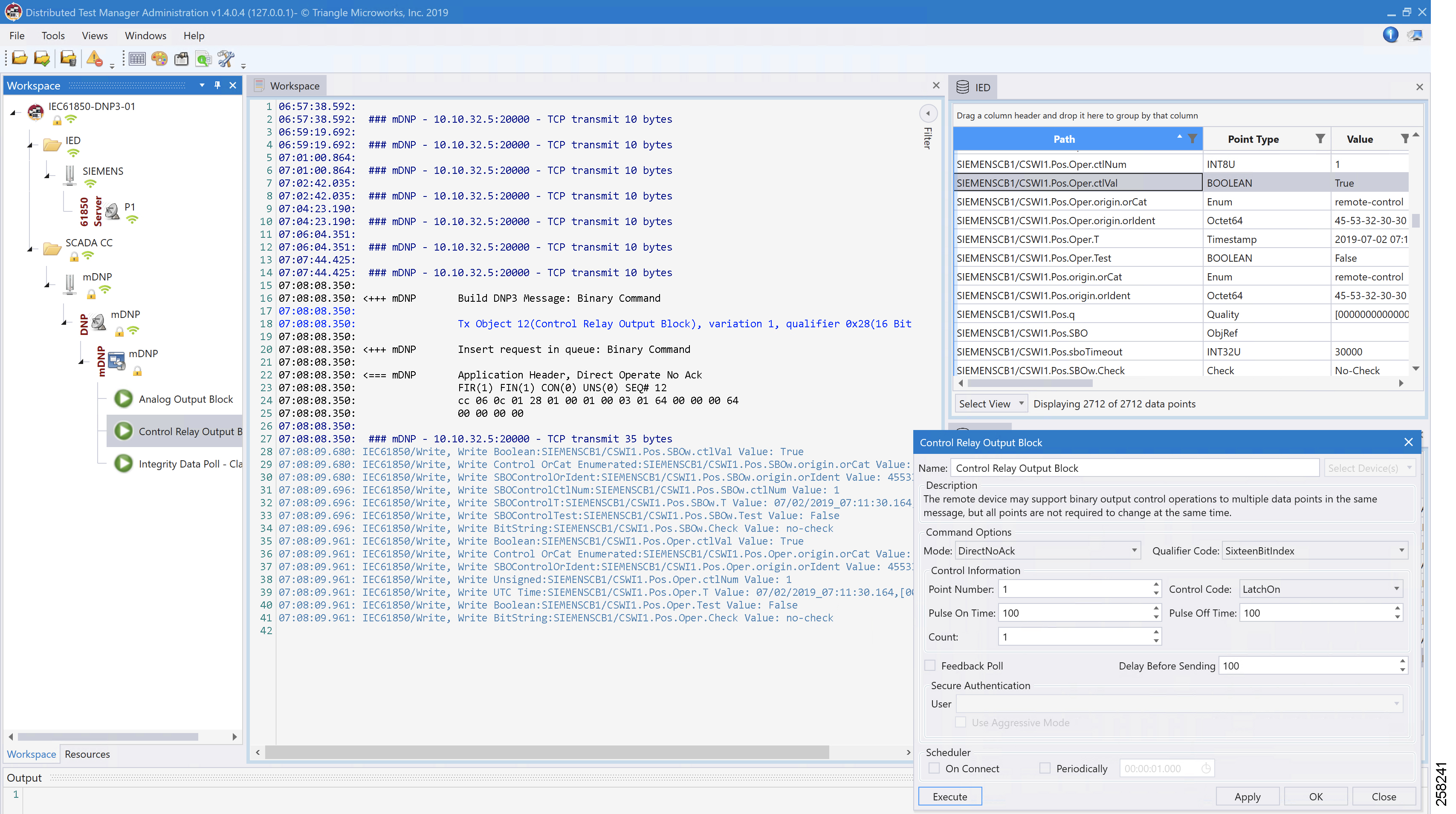Open the Help menu
1456x814 pixels.
tap(194, 36)
